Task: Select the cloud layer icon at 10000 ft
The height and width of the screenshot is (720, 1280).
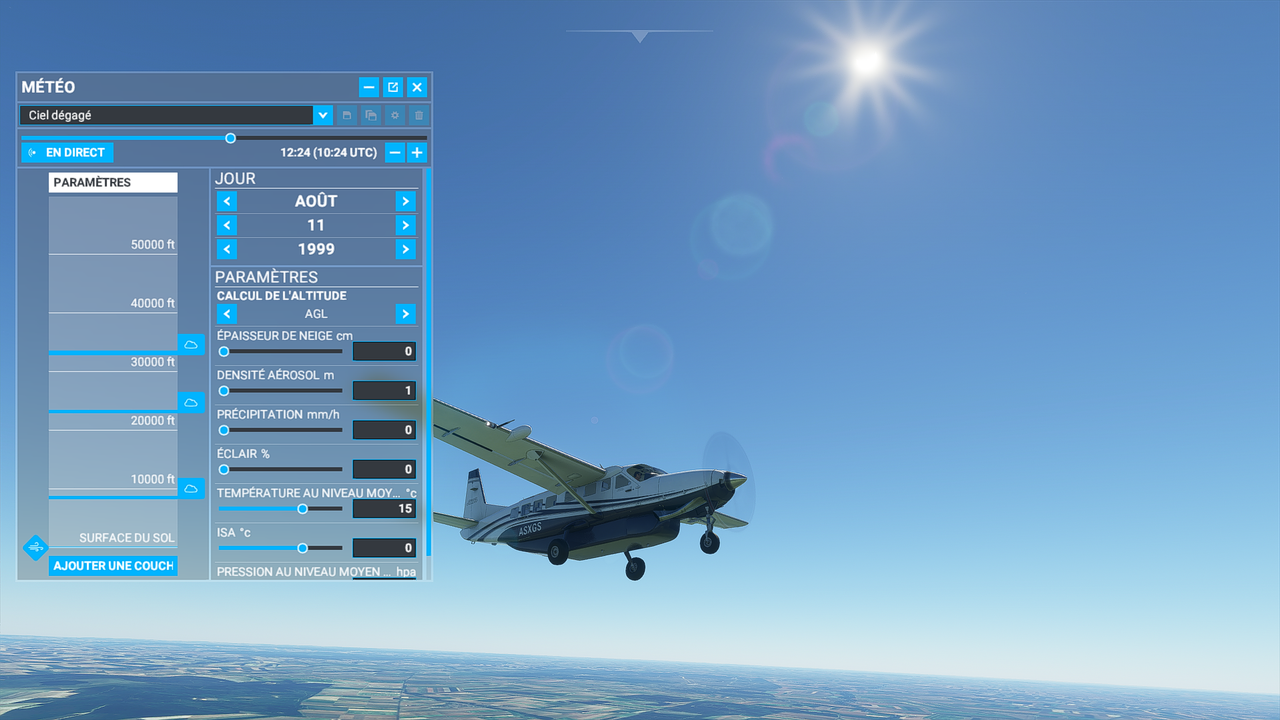Action: tap(191, 488)
